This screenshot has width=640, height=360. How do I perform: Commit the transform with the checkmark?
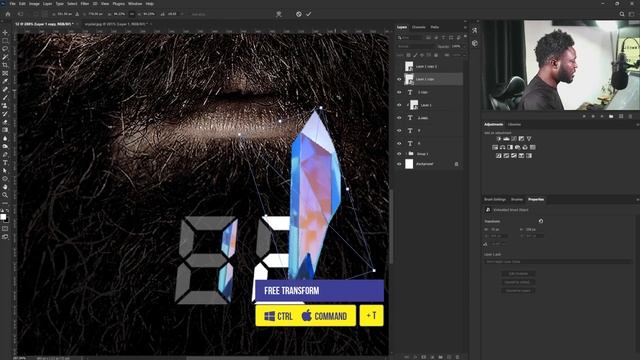click(309, 14)
